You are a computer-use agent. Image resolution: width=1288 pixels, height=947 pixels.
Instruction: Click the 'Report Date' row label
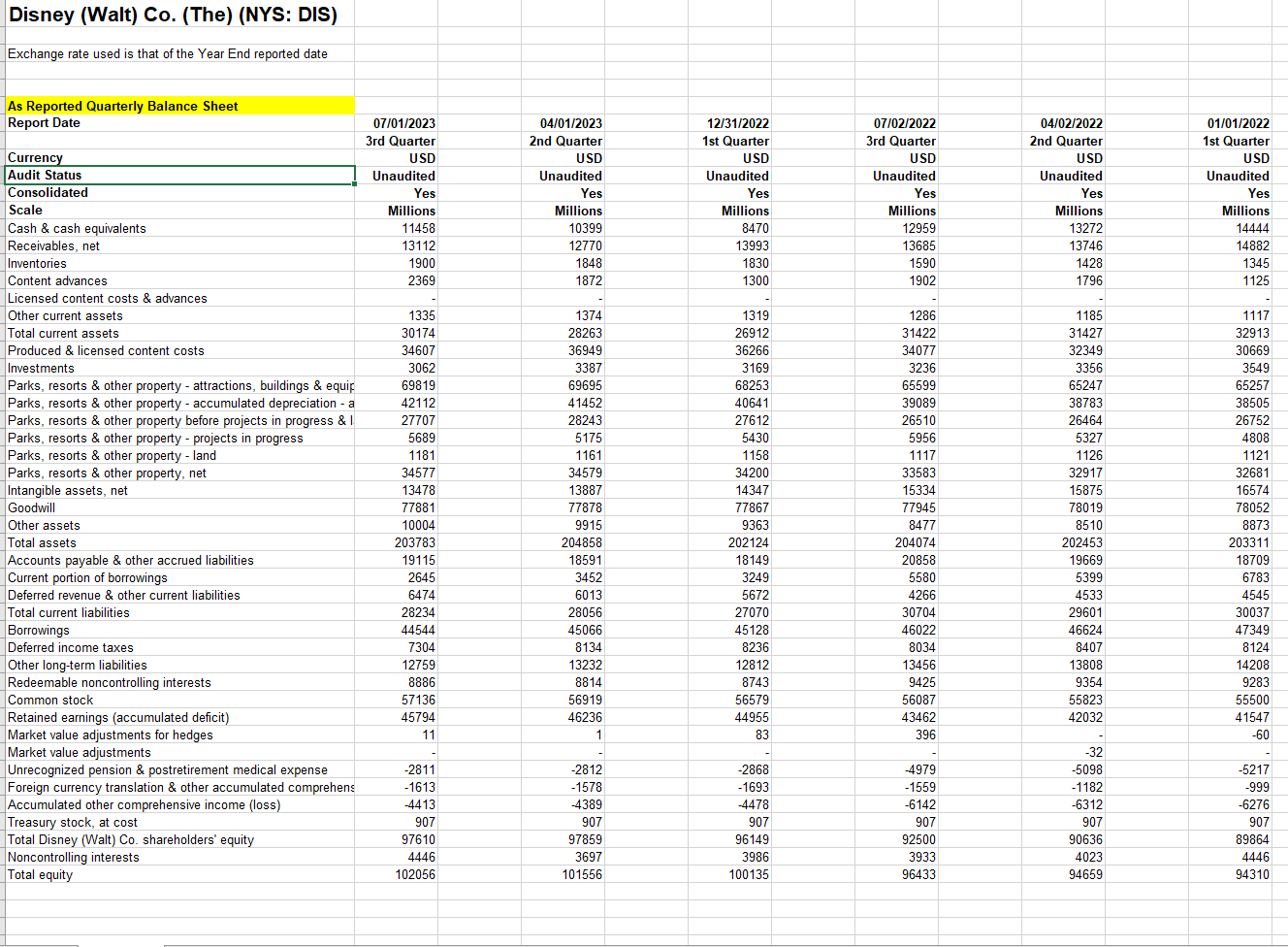coord(44,122)
